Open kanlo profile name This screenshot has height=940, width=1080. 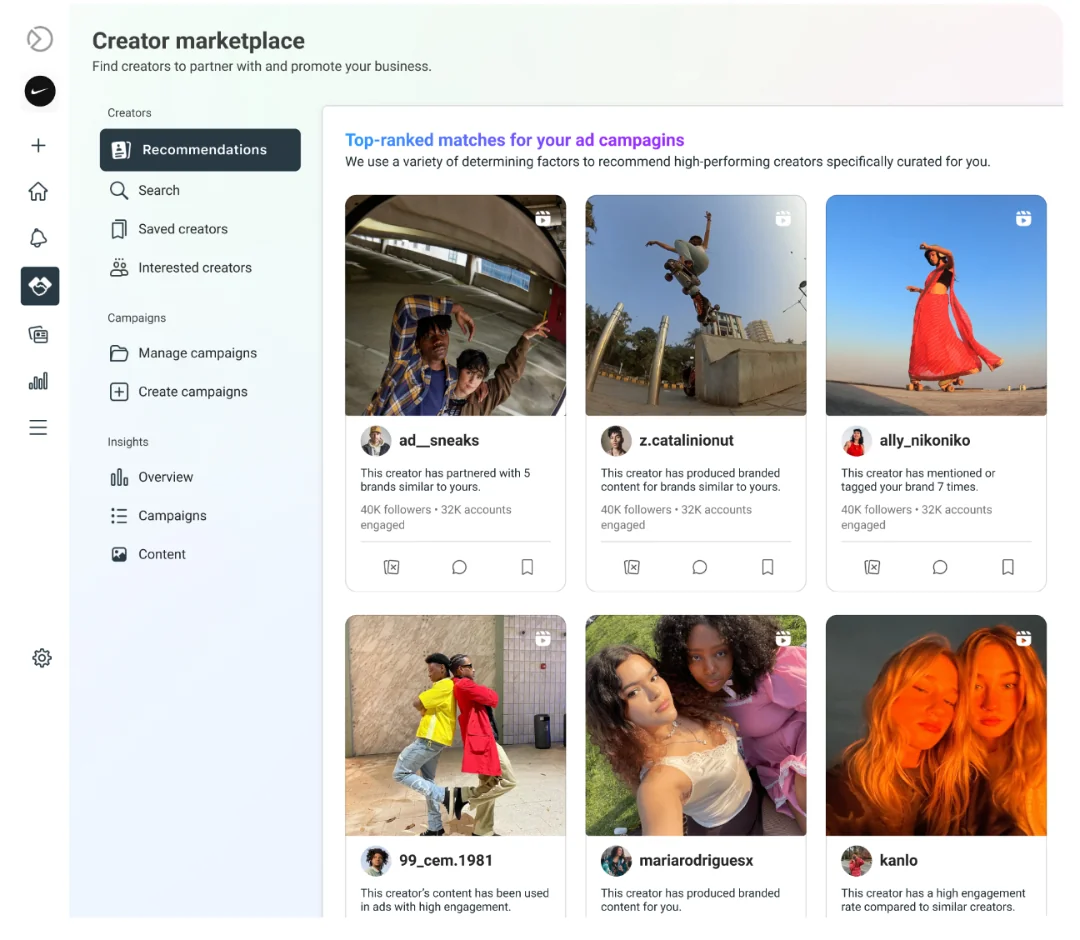pos(898,860)
